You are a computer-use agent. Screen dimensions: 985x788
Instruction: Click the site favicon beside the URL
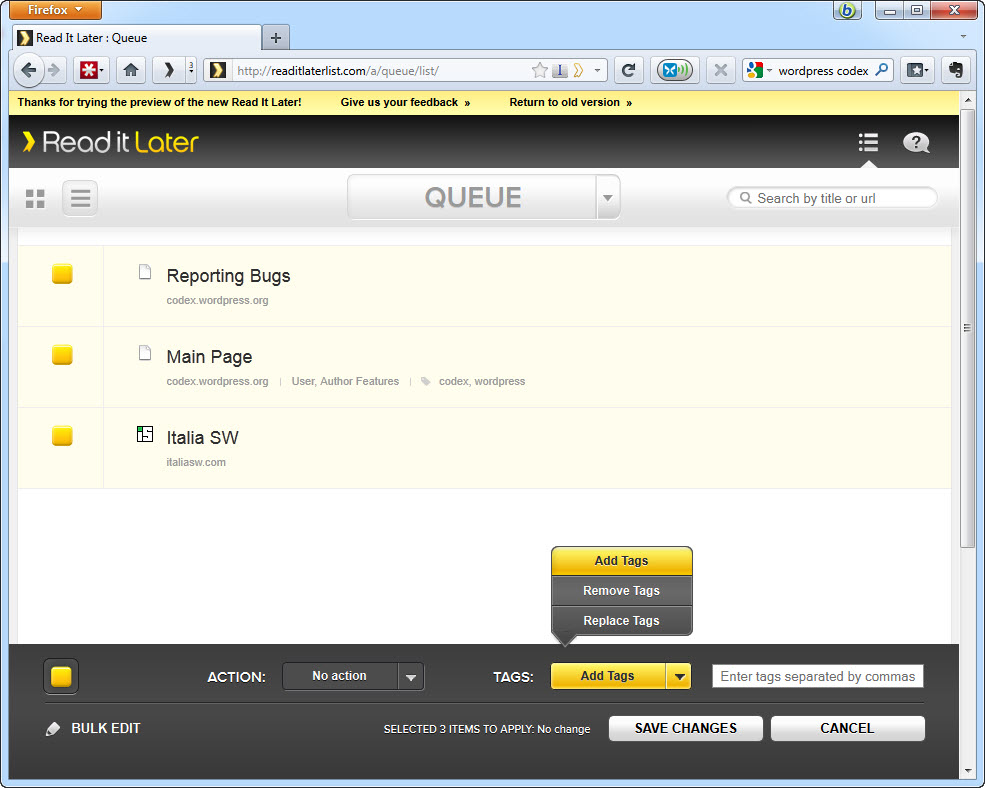(x=217, y=70)
